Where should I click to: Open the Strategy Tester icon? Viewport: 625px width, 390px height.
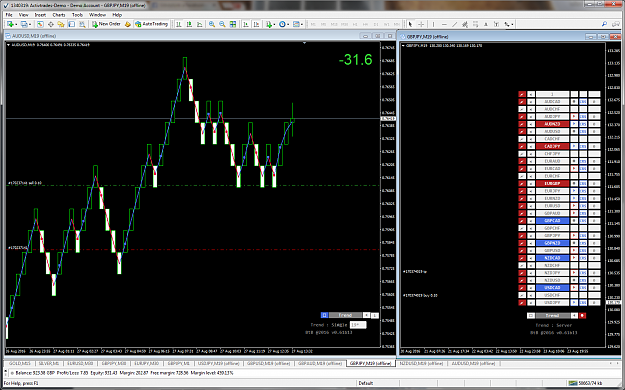82,24
